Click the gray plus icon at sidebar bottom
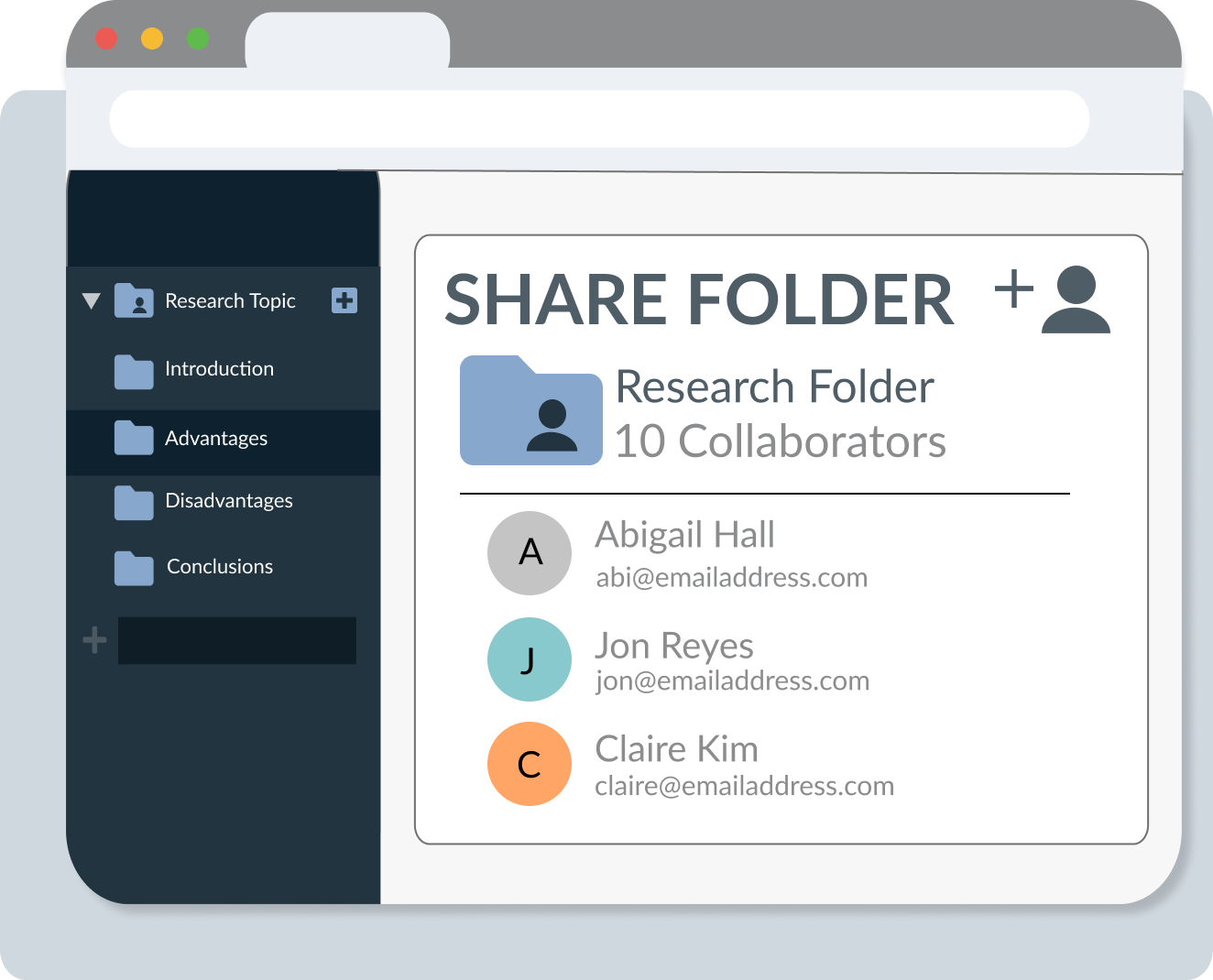The width and height of the screenshot is (1213, 980). (x=93, y=640)
